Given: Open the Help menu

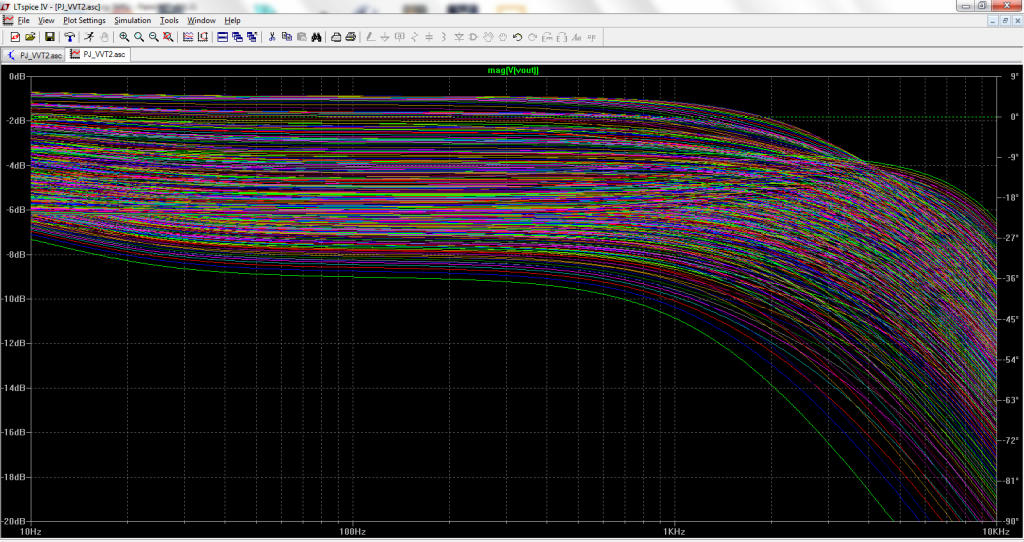Looking at the screenshot, I should tap(232, 20).
